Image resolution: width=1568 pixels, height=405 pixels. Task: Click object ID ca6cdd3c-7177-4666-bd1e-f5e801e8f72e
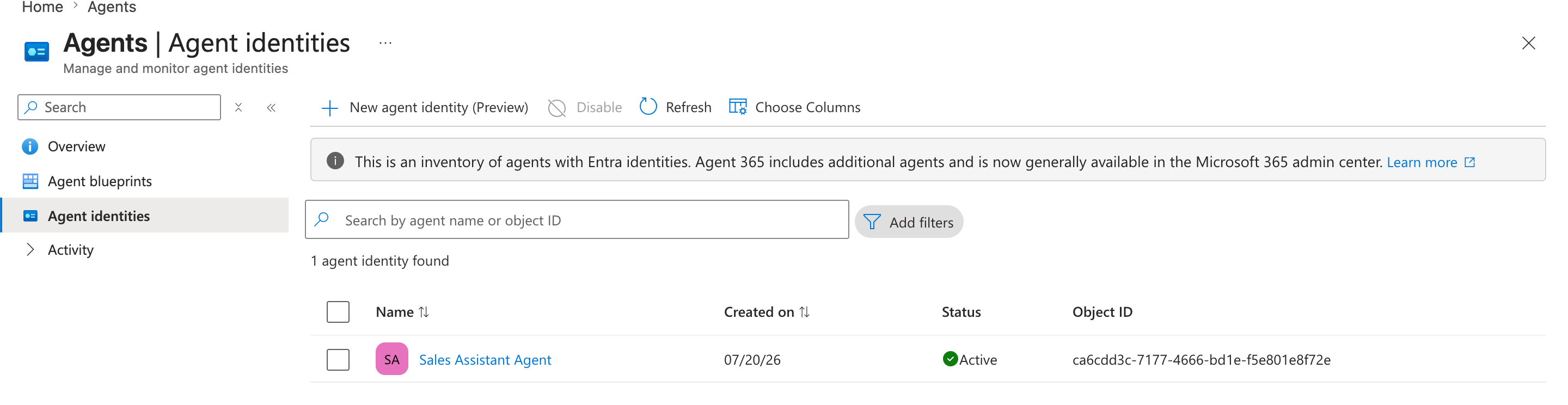click(x=1201, y=360)
